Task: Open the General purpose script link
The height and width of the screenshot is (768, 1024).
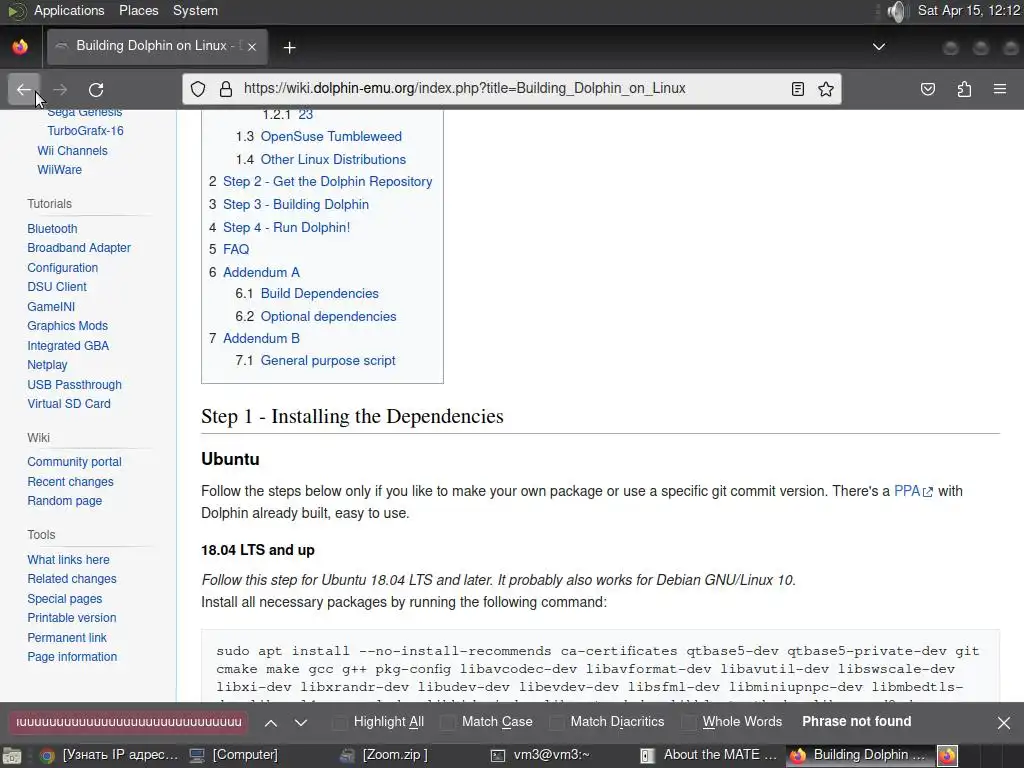Action: tap(328, 360)
